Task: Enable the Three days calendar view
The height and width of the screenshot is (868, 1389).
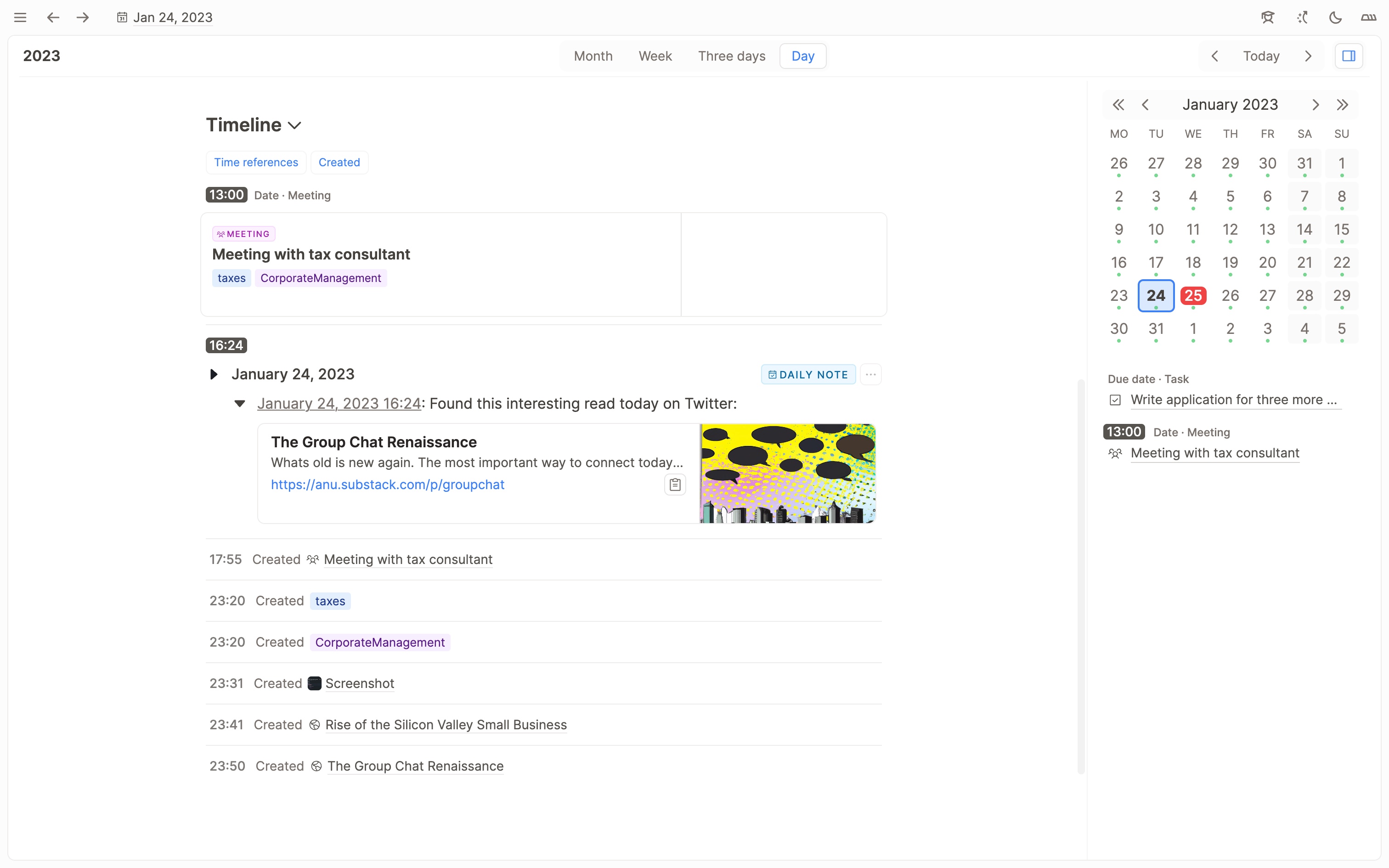Action: (731, 56)
